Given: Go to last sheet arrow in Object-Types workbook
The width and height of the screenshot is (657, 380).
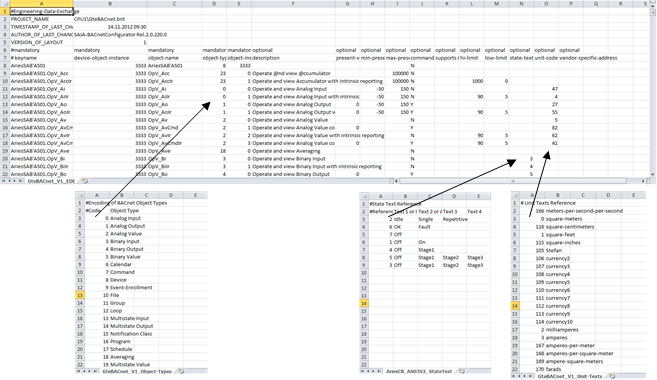Looking at the screenshot, I should (x=96, y=371).
